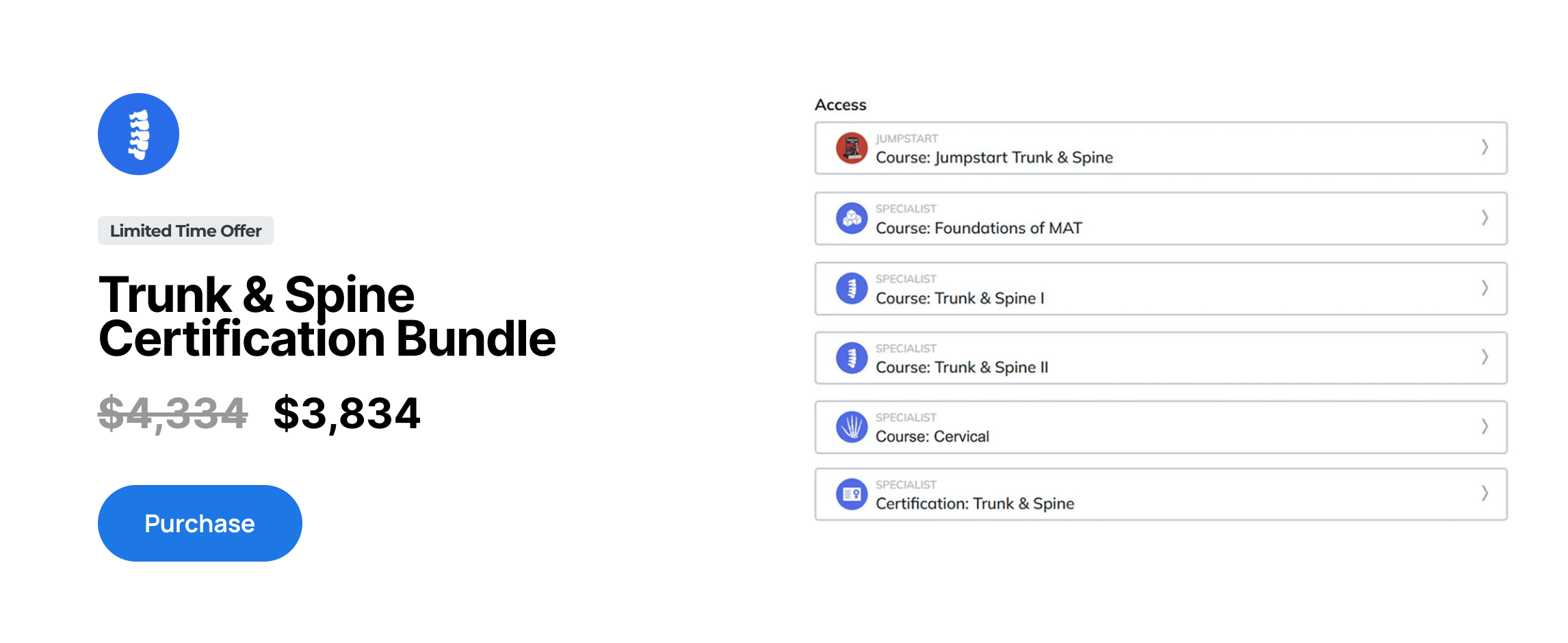The height and width of the screenshot is (643, 1568).
Task: Expand the Trunk & Spine I chevron
Action: [x=1485, y=288]
